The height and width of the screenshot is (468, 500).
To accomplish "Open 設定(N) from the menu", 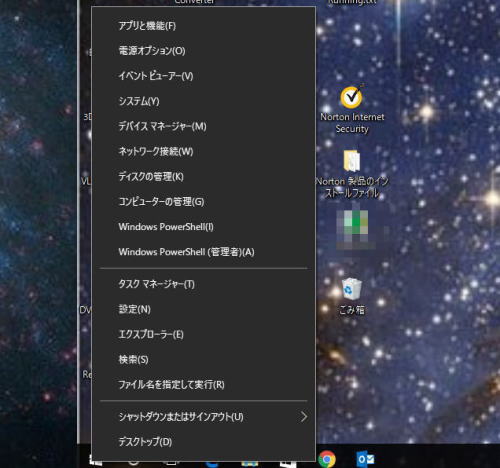I will click(x=204, y=309).
